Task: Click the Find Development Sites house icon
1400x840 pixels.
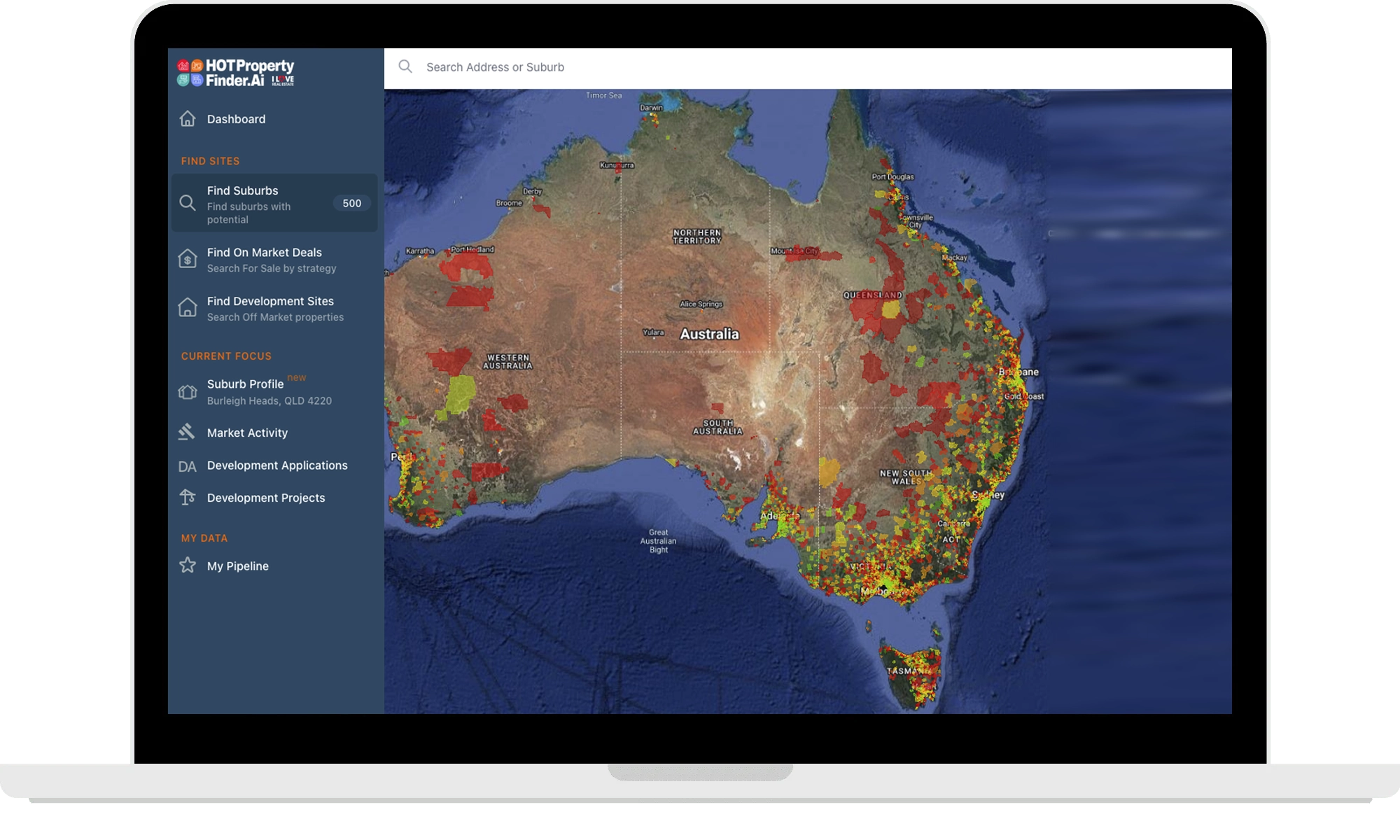Action: pos(187,307)
